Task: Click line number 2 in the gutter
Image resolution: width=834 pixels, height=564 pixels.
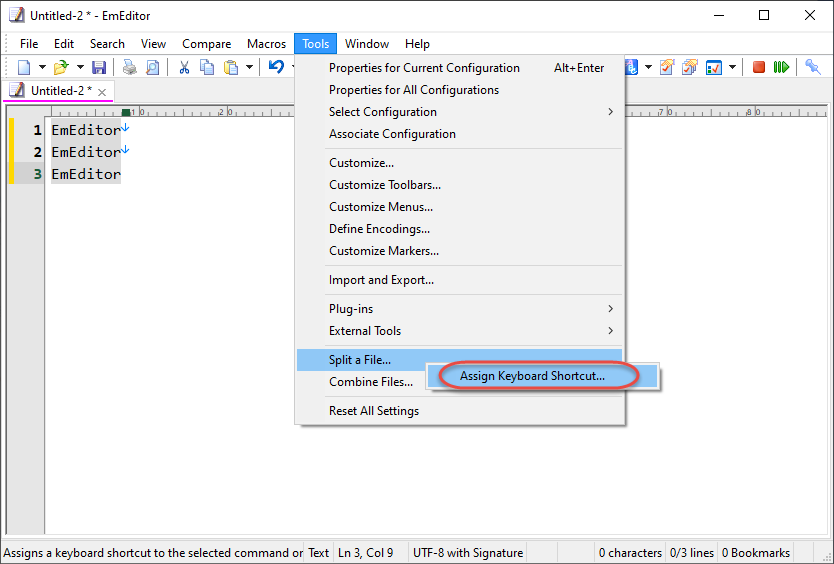Action: tap(37, 152)
